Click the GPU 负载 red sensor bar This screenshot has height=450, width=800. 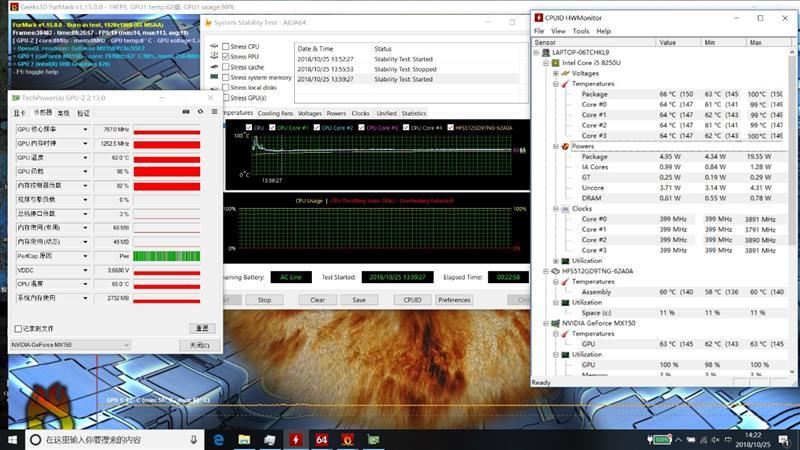click(x=166, y=172)
